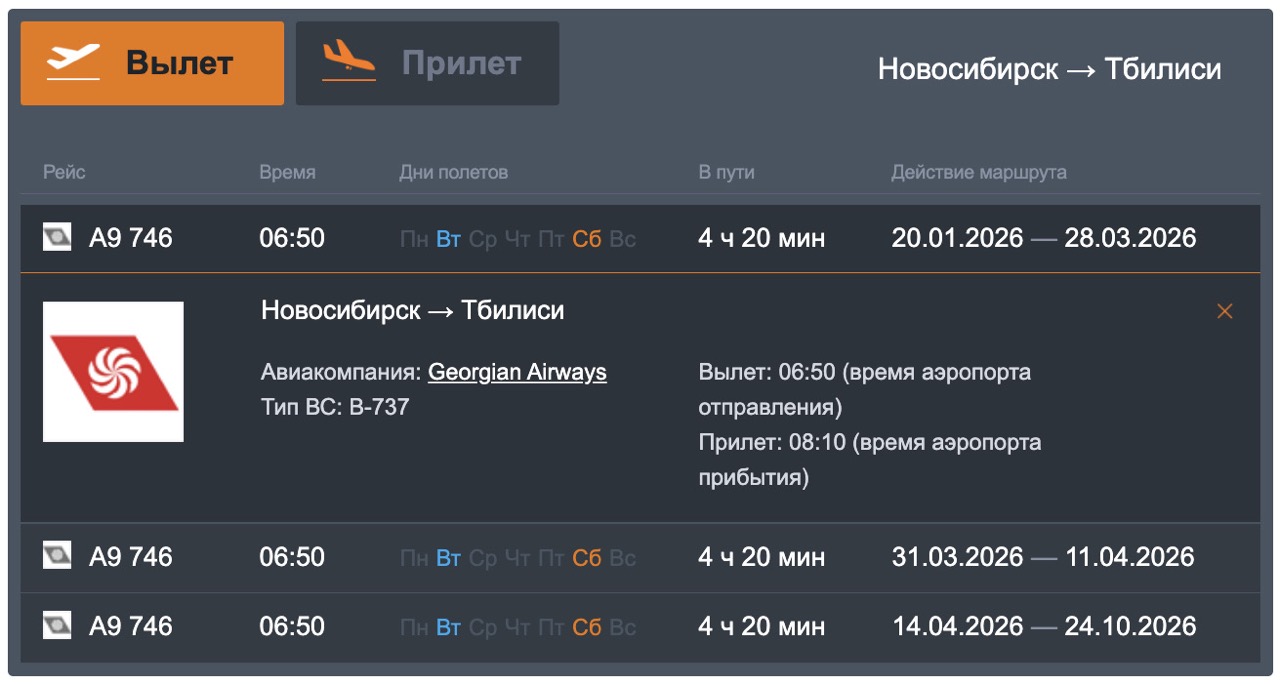The image size is (1280, 684).
Task: Click the airline icon in the 14.04.2026 row
Action: click(x=57, y=627)
